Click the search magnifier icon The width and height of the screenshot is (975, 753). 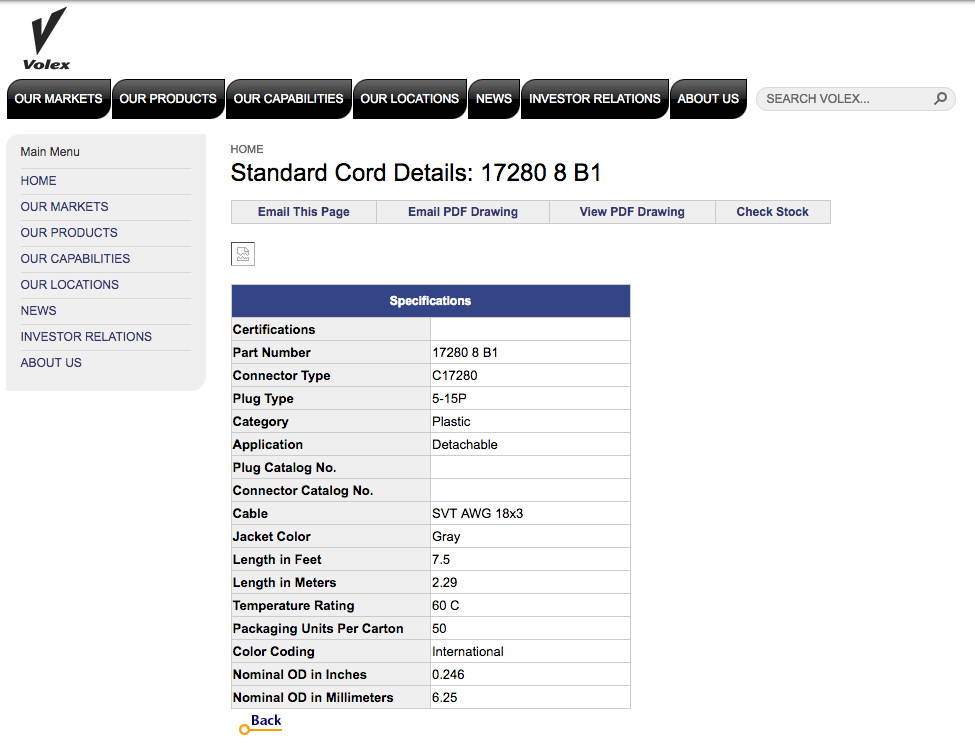tap(940, 99)
